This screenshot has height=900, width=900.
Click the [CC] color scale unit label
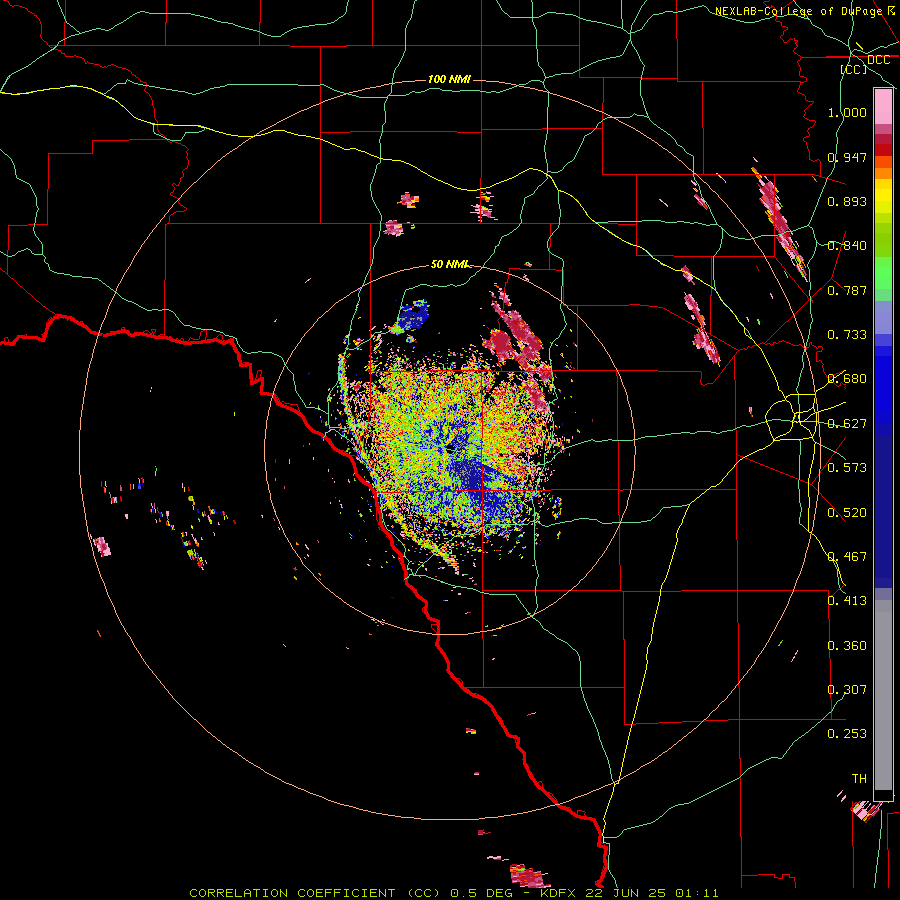click(854, 69)
